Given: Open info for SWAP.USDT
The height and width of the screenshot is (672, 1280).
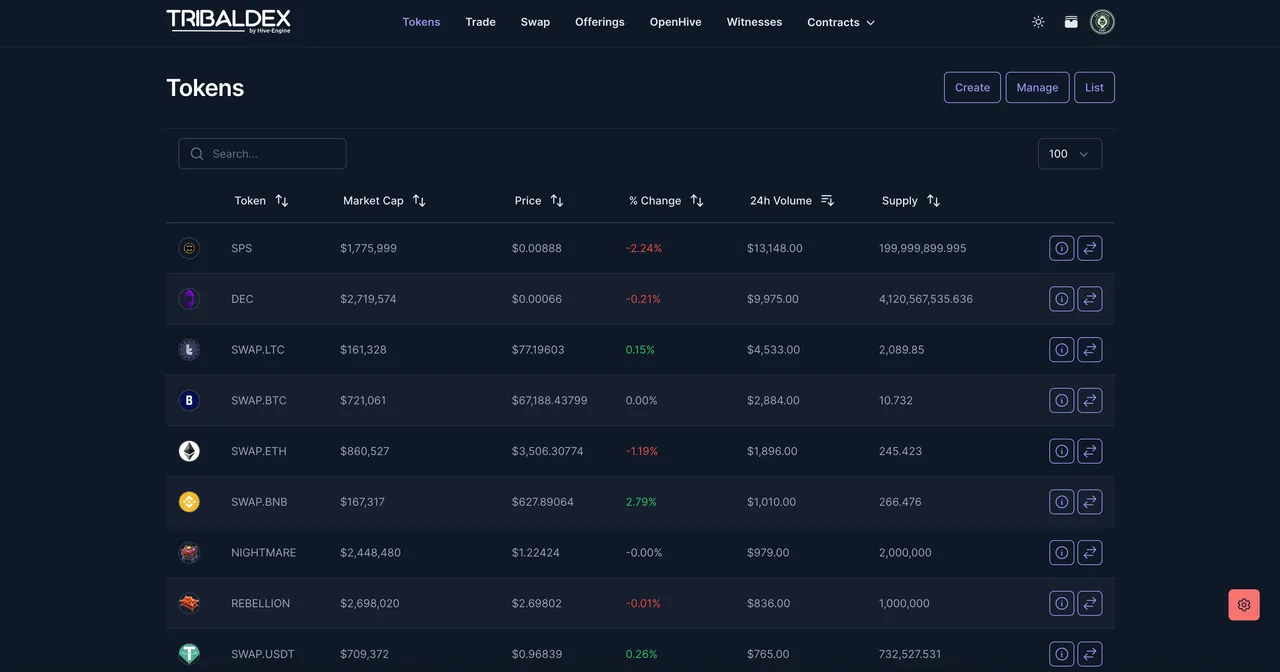Looking at the screenshot, I should click(1062, 654).
